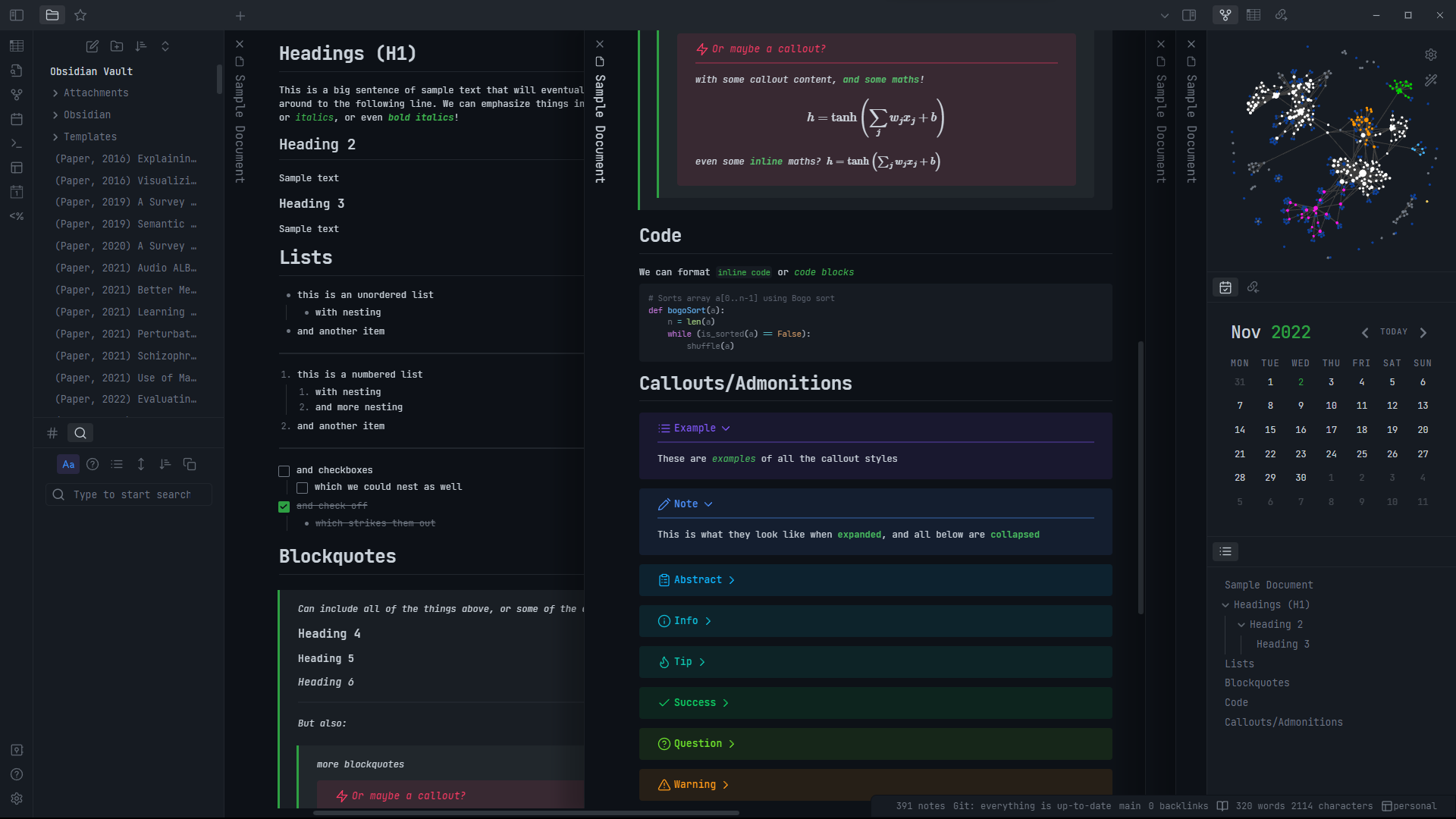Switch to the search tab magnifier
The width and height of the screenshot is (1456, 819).
click(x=80, y=433)
